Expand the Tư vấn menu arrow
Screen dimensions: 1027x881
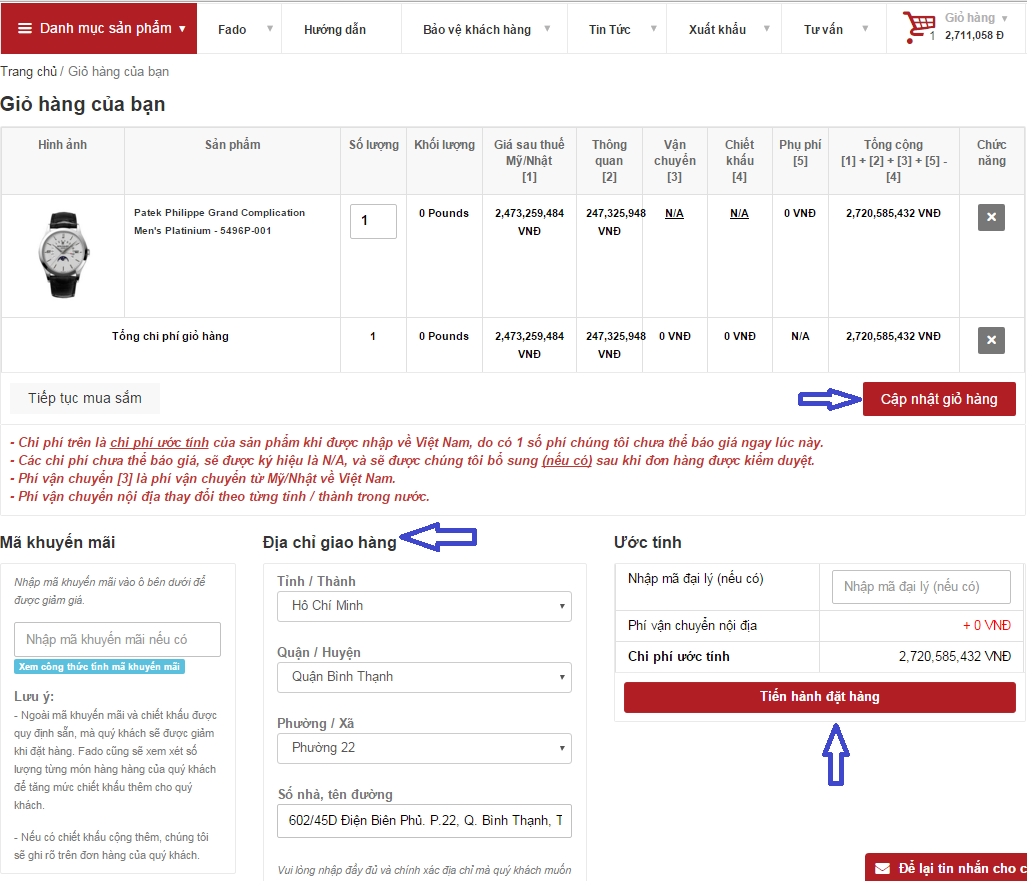(x=865, y=29)
